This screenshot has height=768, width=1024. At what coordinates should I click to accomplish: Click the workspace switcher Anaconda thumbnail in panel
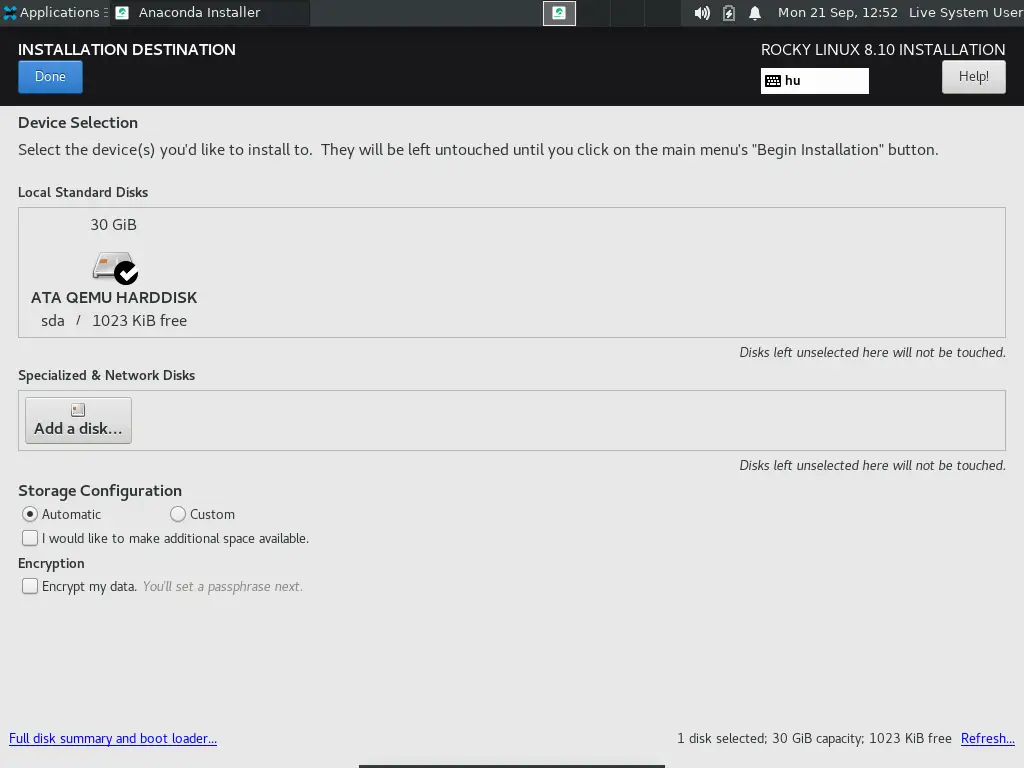(x=559, y=13)
